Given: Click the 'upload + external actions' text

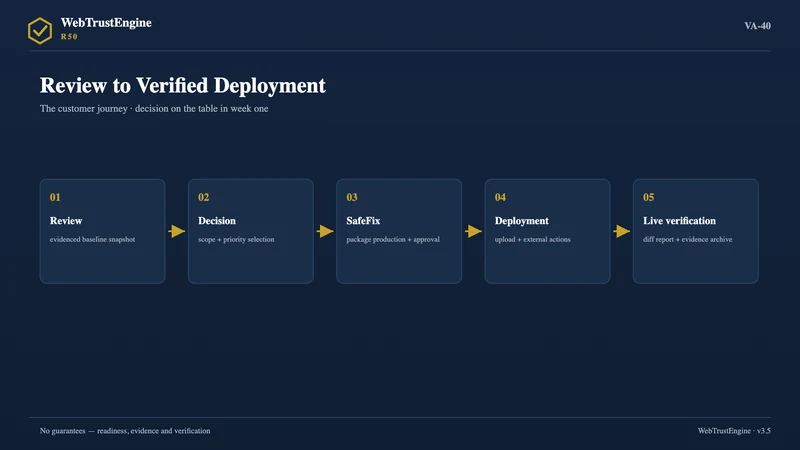Looking at the screenshot, I should pos(533,239).
